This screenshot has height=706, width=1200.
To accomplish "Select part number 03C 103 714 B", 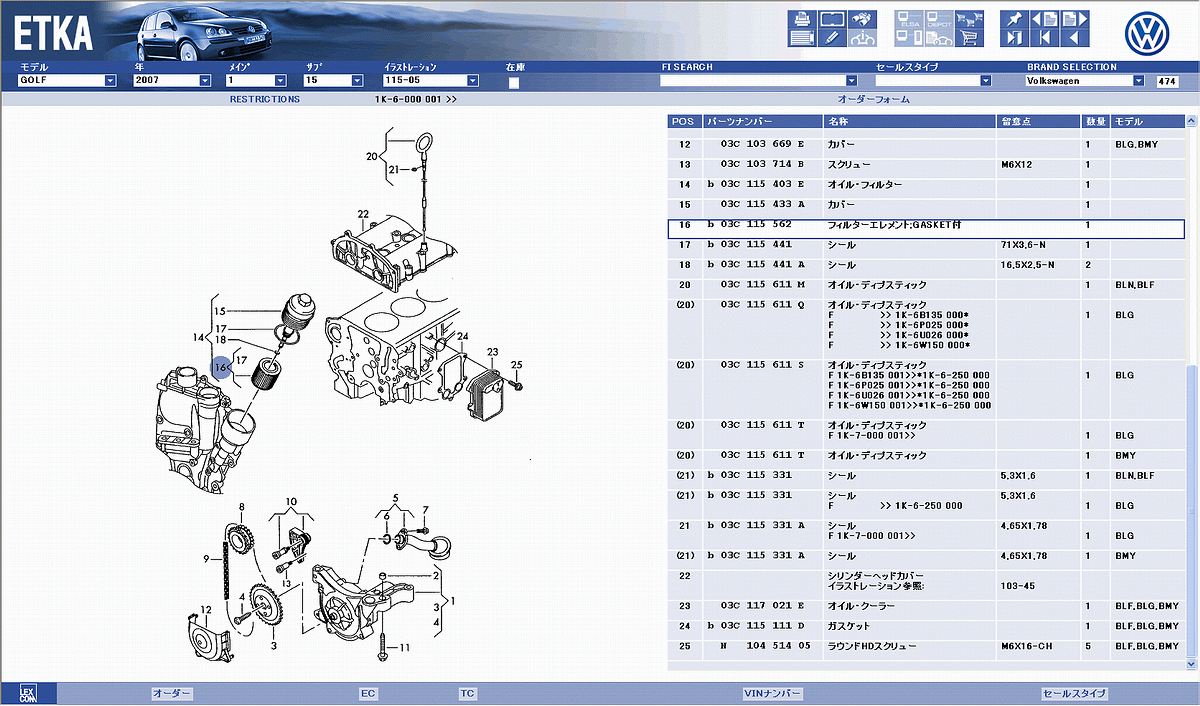I will click(762, 164).
